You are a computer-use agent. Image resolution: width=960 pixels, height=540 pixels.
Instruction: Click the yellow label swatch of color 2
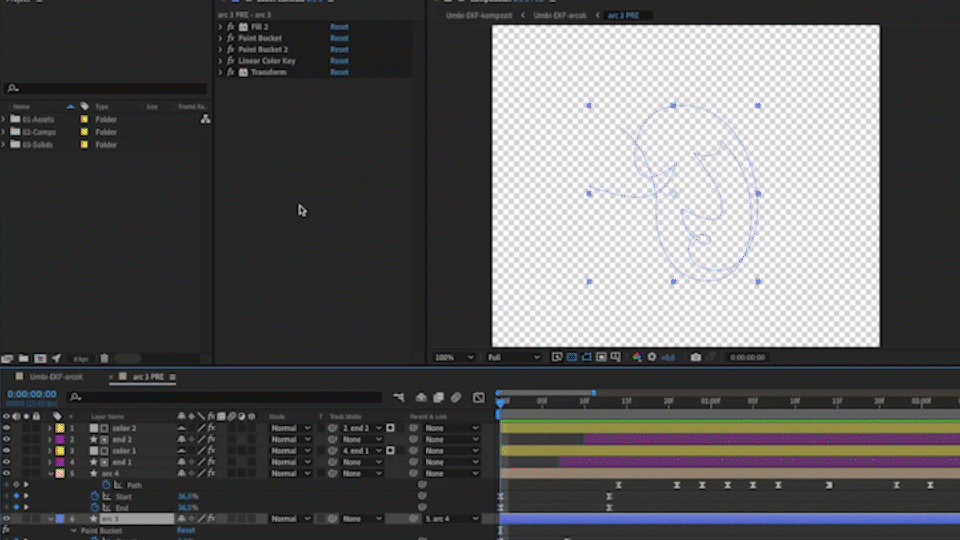point(60,428)
